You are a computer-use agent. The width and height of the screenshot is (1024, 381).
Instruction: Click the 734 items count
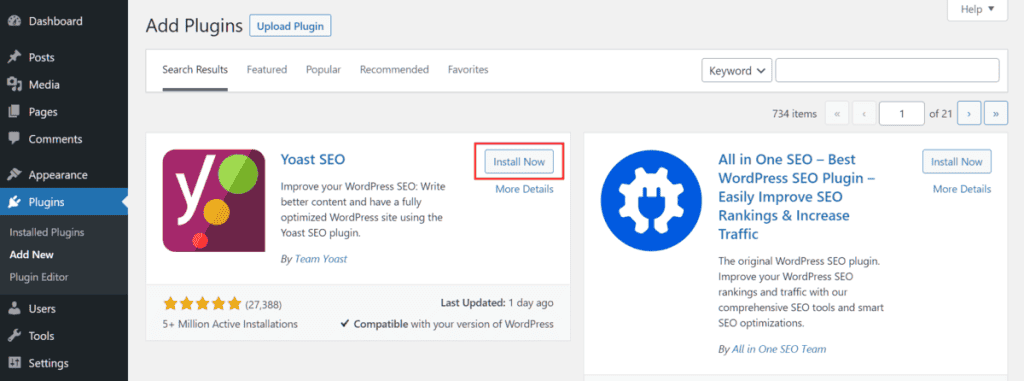click(794, 114)
